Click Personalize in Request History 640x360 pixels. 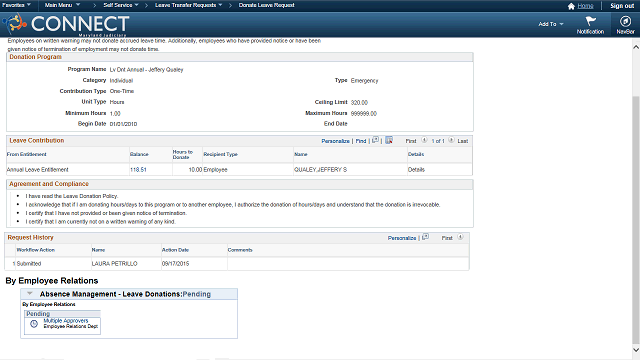point(402,238)
